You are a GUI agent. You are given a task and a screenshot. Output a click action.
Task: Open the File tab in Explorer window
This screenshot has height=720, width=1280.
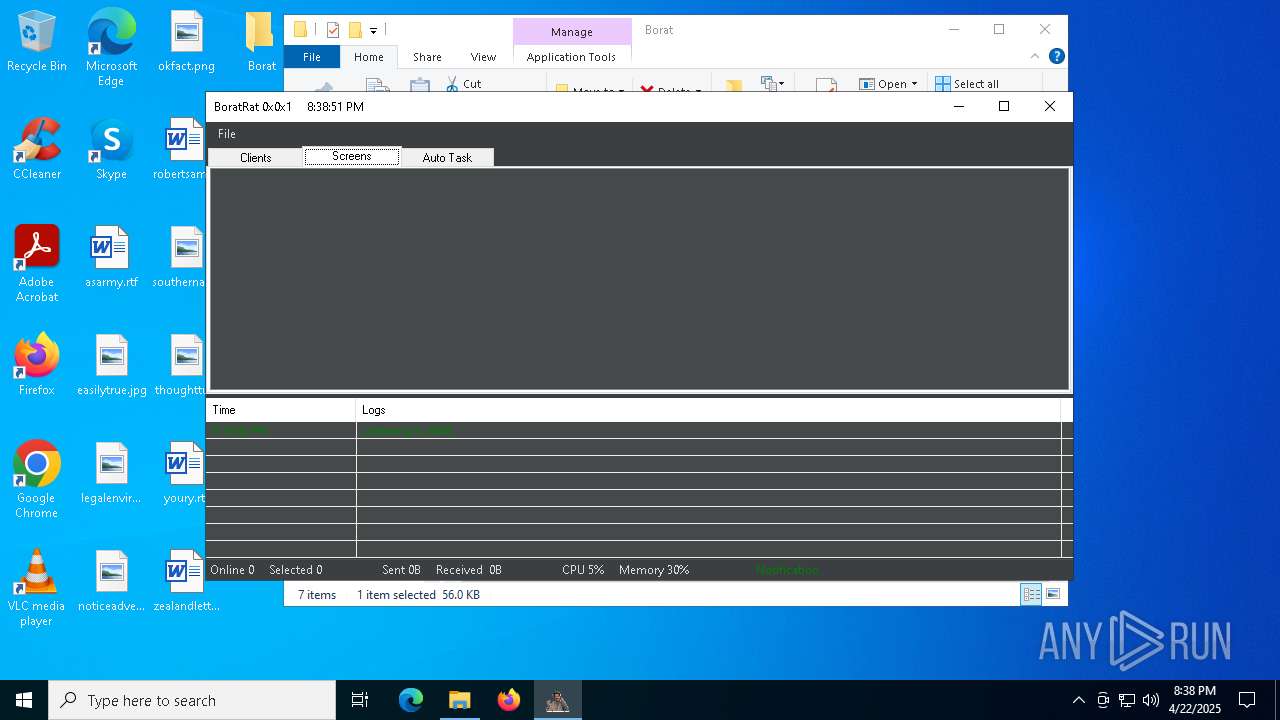click(312, 57)
